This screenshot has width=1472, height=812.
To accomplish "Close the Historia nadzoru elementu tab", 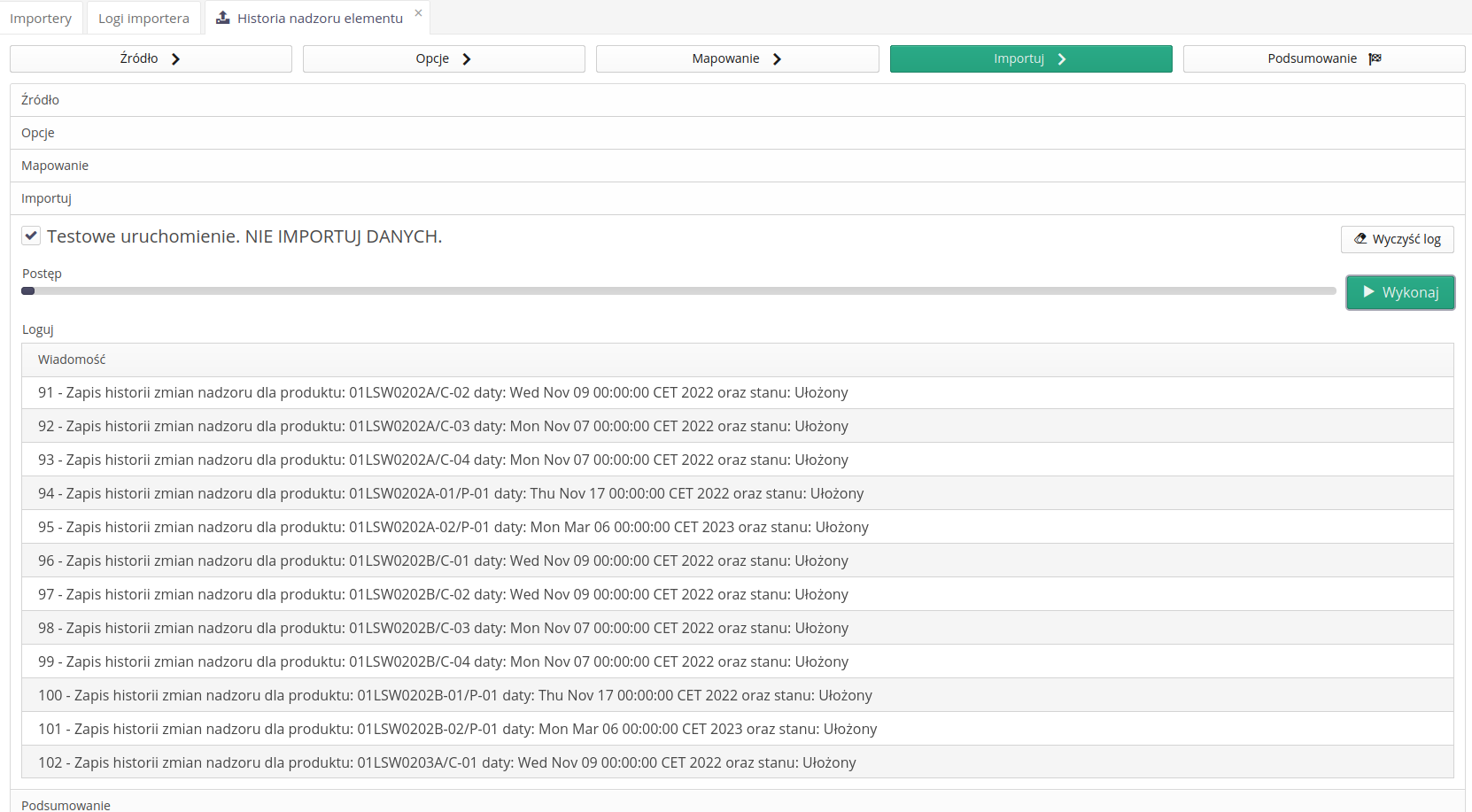I will tap(418, 12).
